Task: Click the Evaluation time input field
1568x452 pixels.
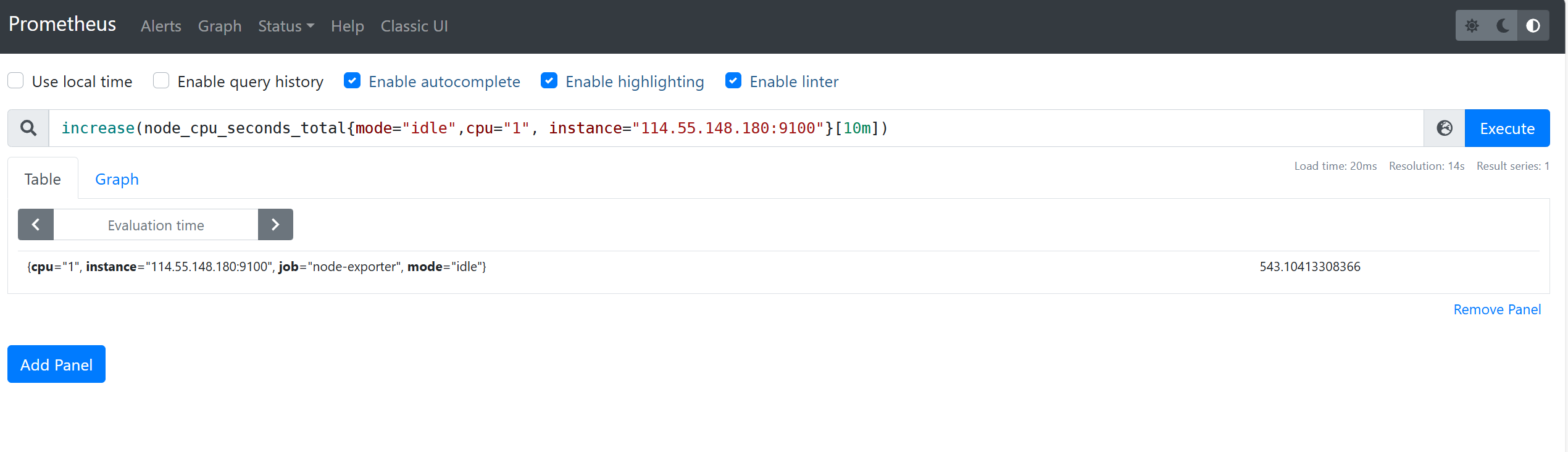Action: pyautogui.click(x=156, y=225)
